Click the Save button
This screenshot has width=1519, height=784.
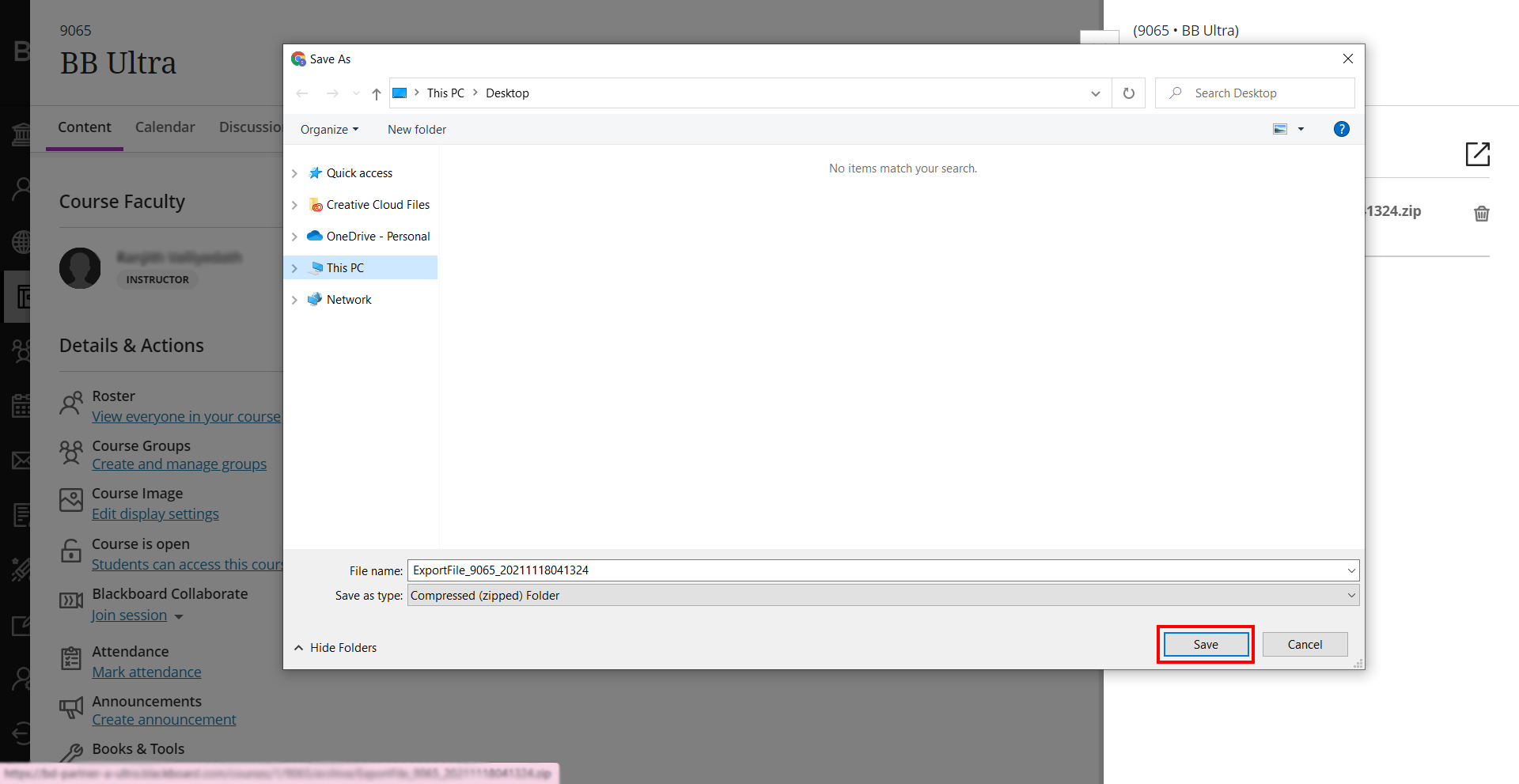(x=1204, y=644)
